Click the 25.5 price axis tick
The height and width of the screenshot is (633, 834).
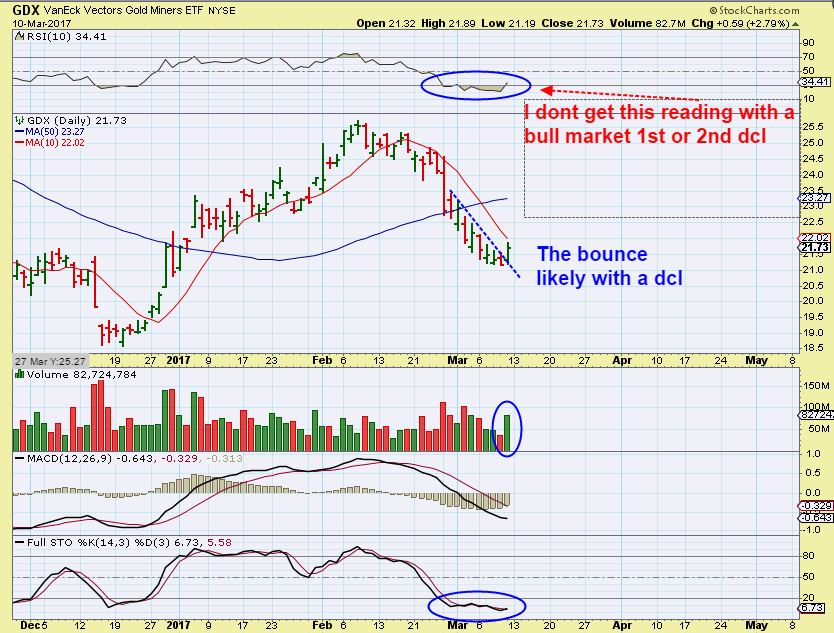point(813,127)
